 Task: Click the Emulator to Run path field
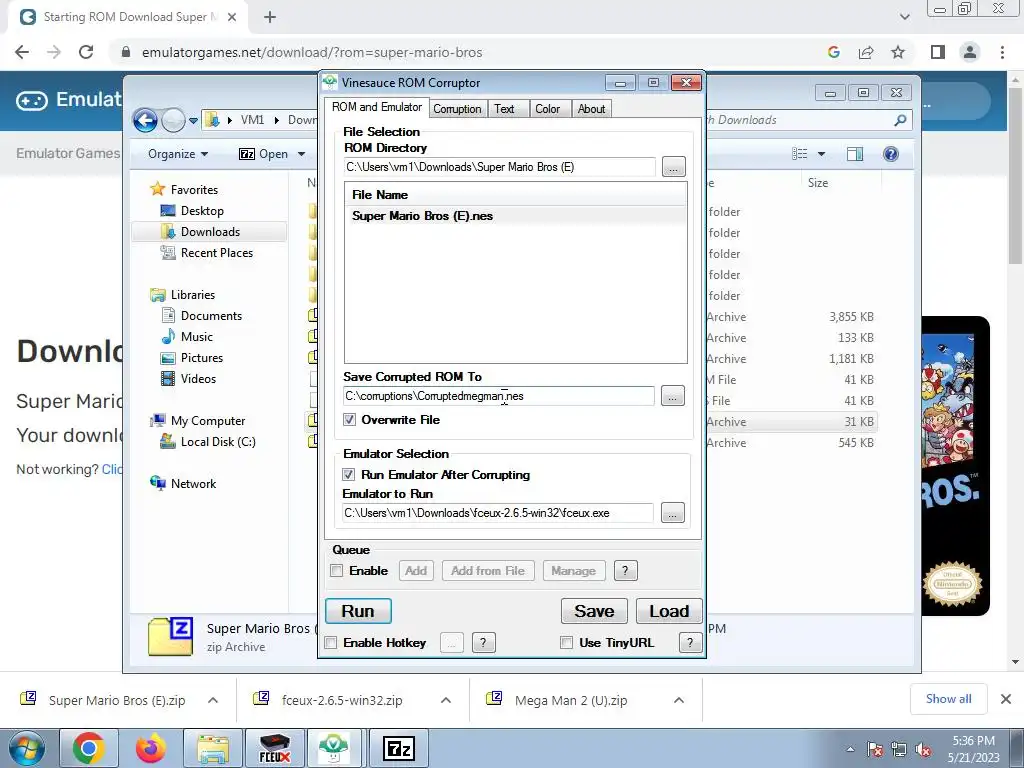pos(497,513)
